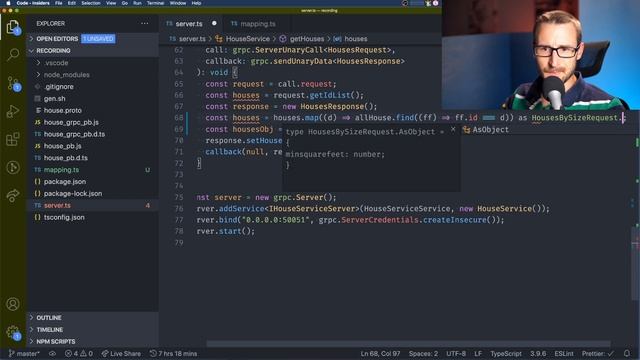640x360 pixels.
Task: Change line ending via LF
Action: 478,353
